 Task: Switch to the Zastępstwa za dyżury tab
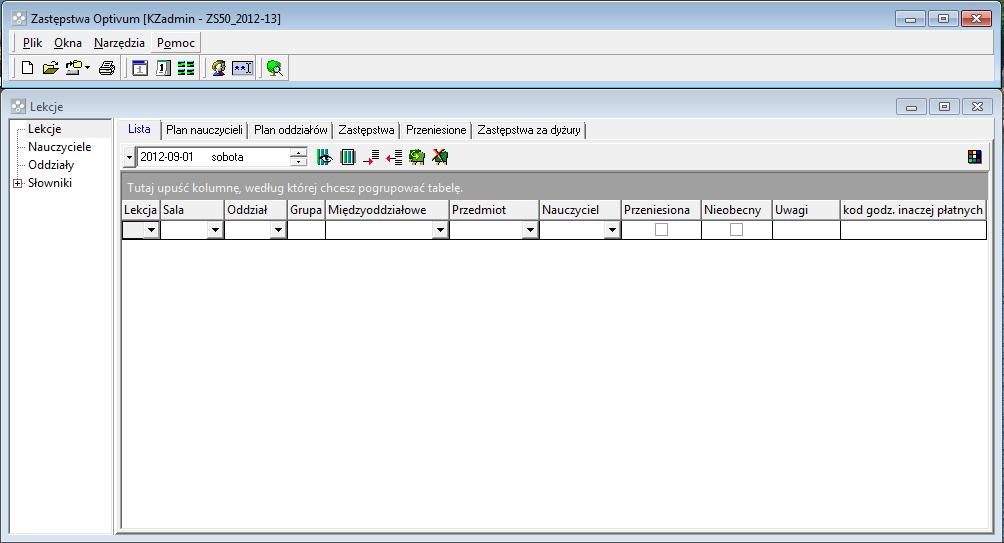[x=529, y=130]
